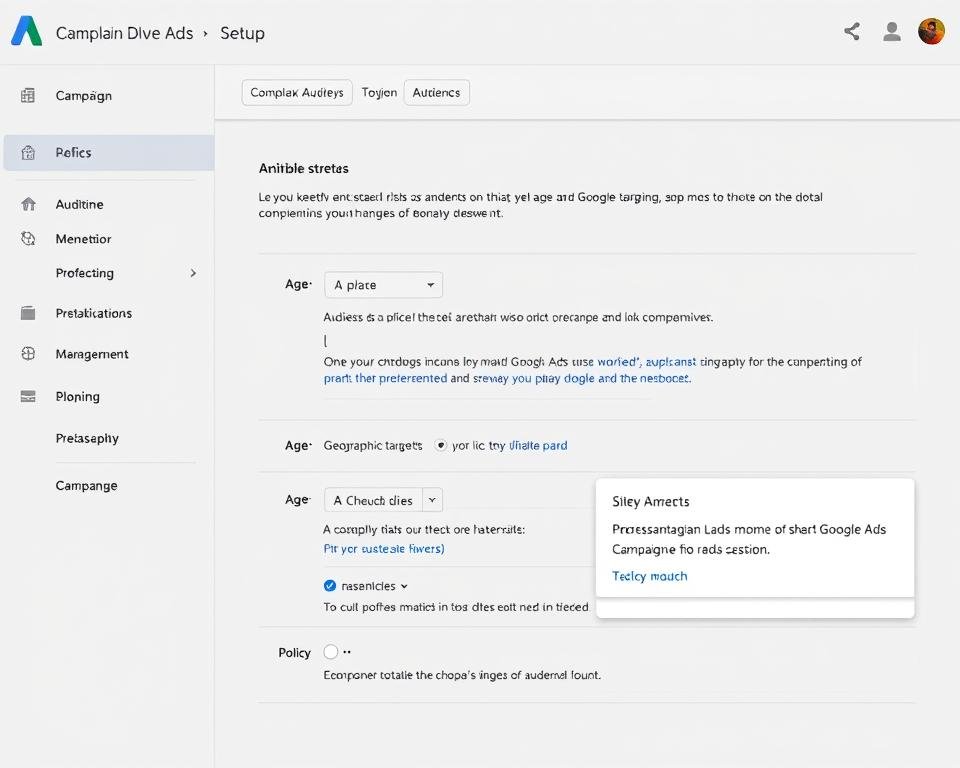Click the Refics briefcase icon in the sidebar
Viewport: 960px width, 768px height.
tap(29, 152)
